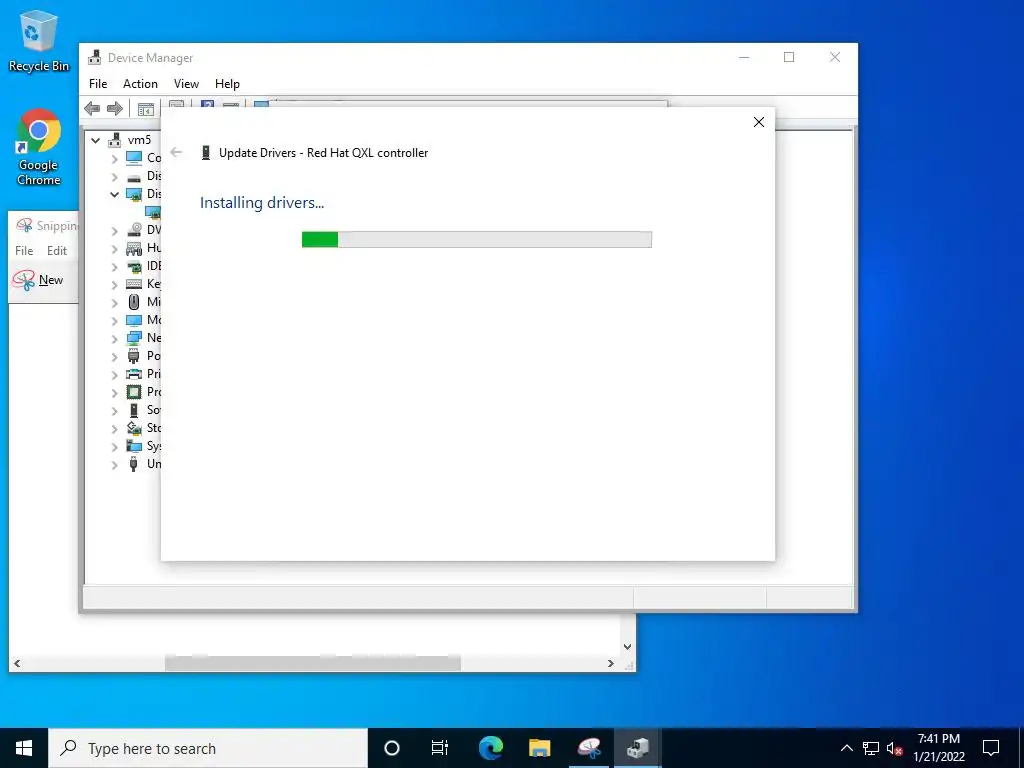This screenshot has width=1024, height=768.
Task: Open File Explorer from the taskbar
Action: [539, 748]
